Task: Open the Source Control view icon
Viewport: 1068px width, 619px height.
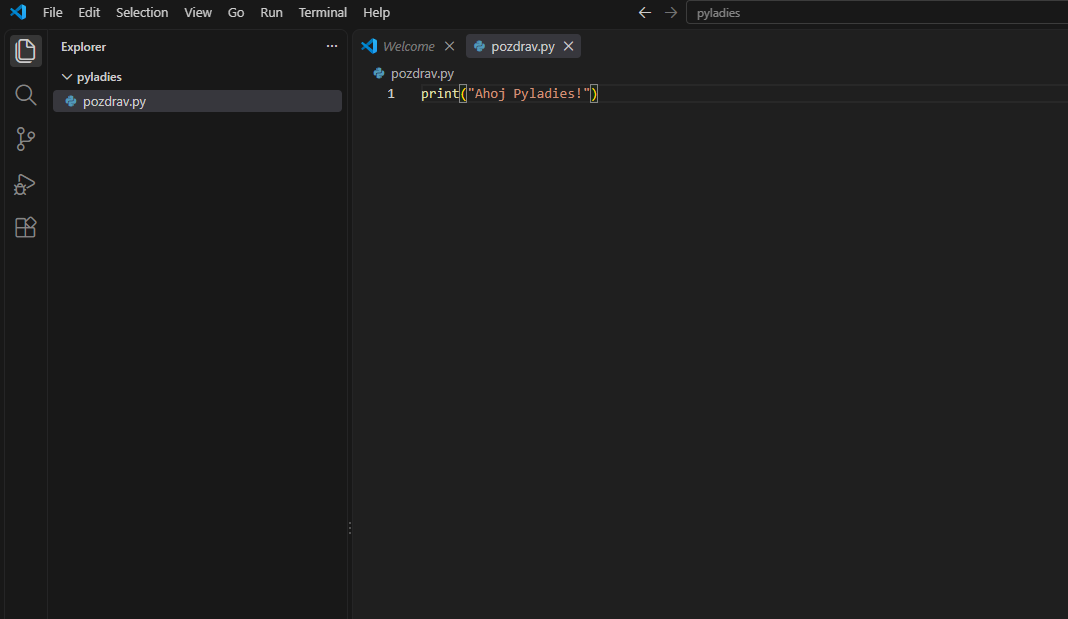Action: (x=25, y=139)
